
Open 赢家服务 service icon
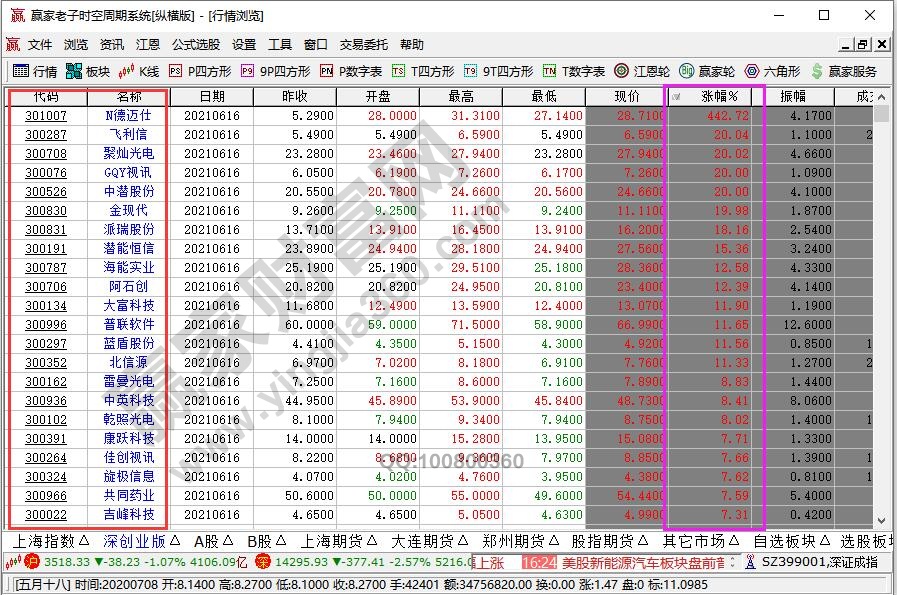tap(843, 71)
